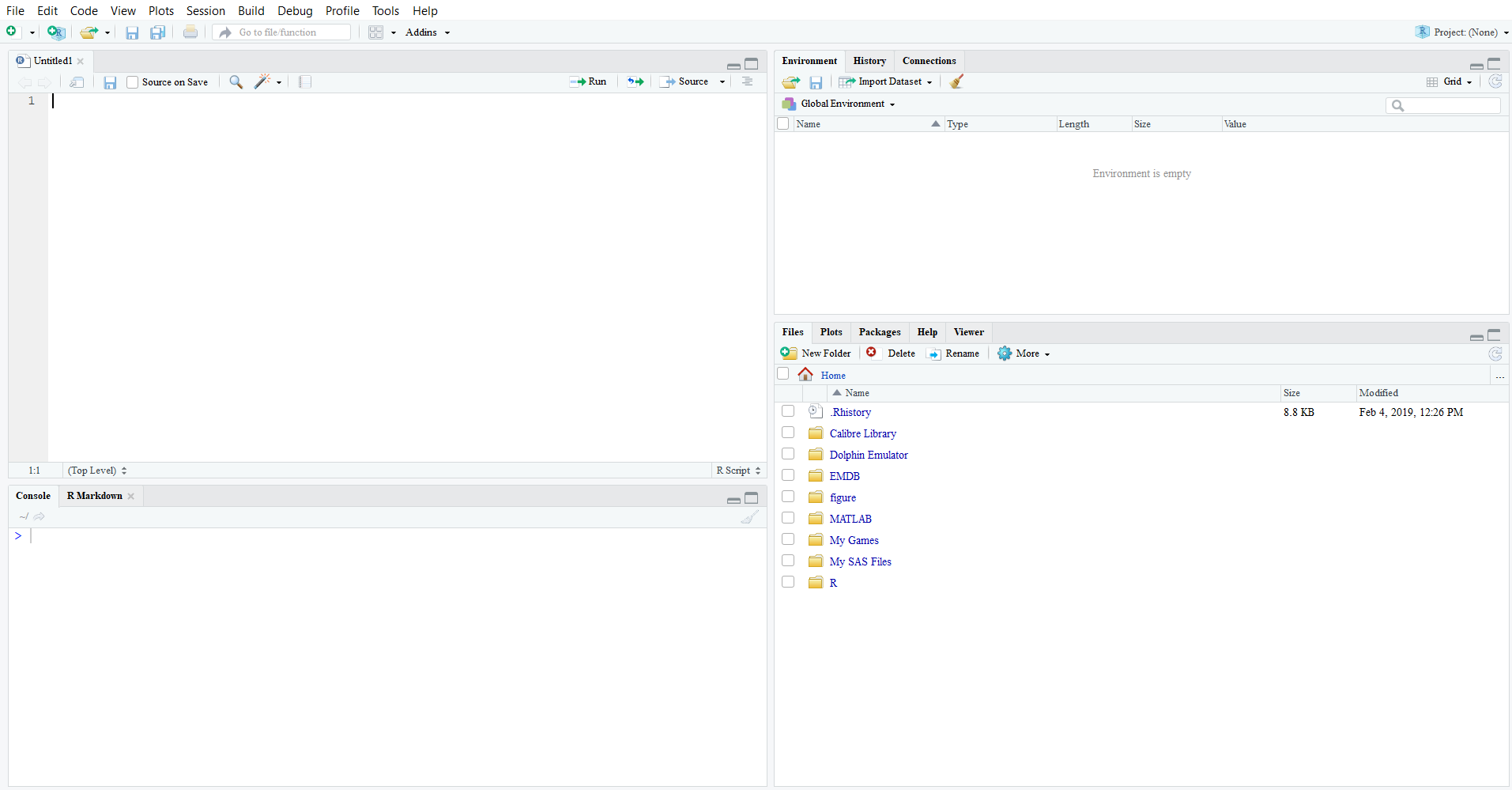This screenshot has width=1512, height=790.
Task: Open the code tools magic wand
Action: (263, 81)
